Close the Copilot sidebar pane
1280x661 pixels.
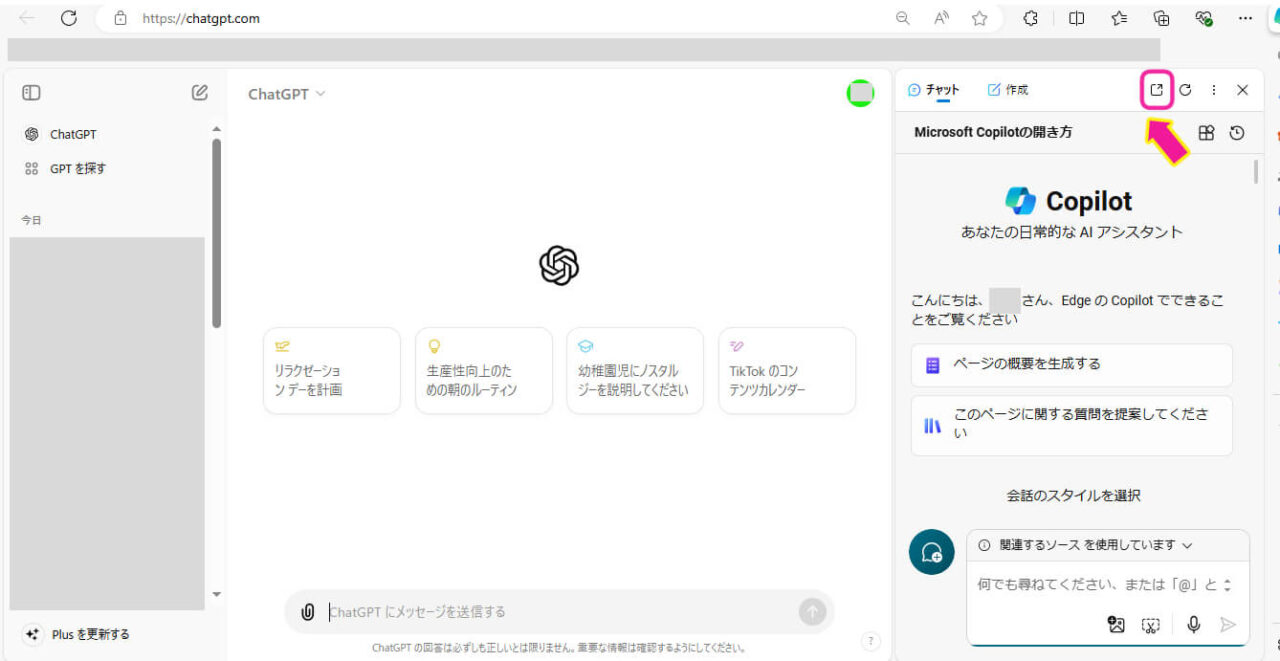(1243, 90)
